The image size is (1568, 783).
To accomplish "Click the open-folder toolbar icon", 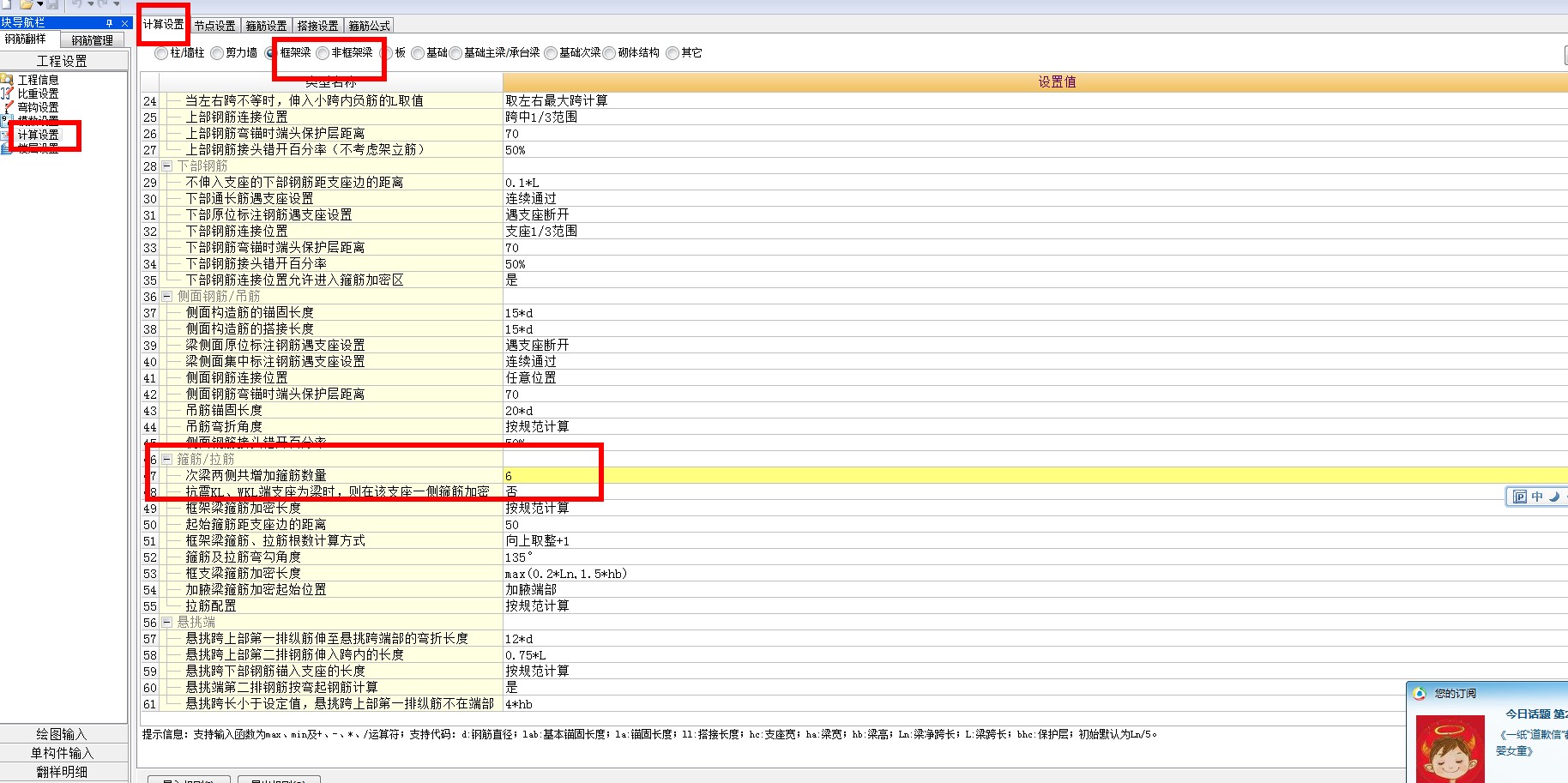I will coord(27,4).
